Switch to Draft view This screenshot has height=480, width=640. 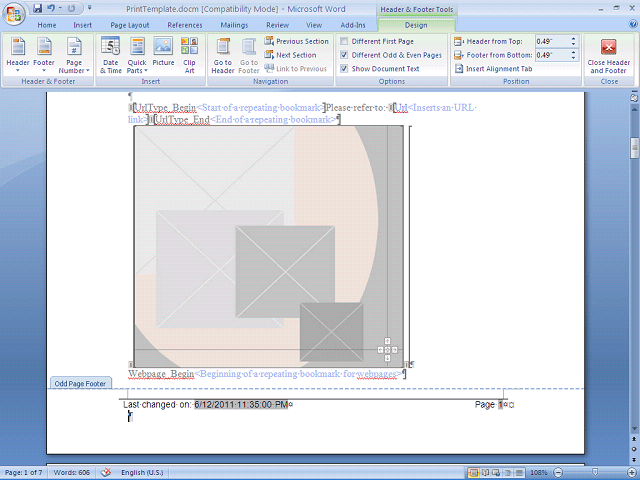[519, 473]
